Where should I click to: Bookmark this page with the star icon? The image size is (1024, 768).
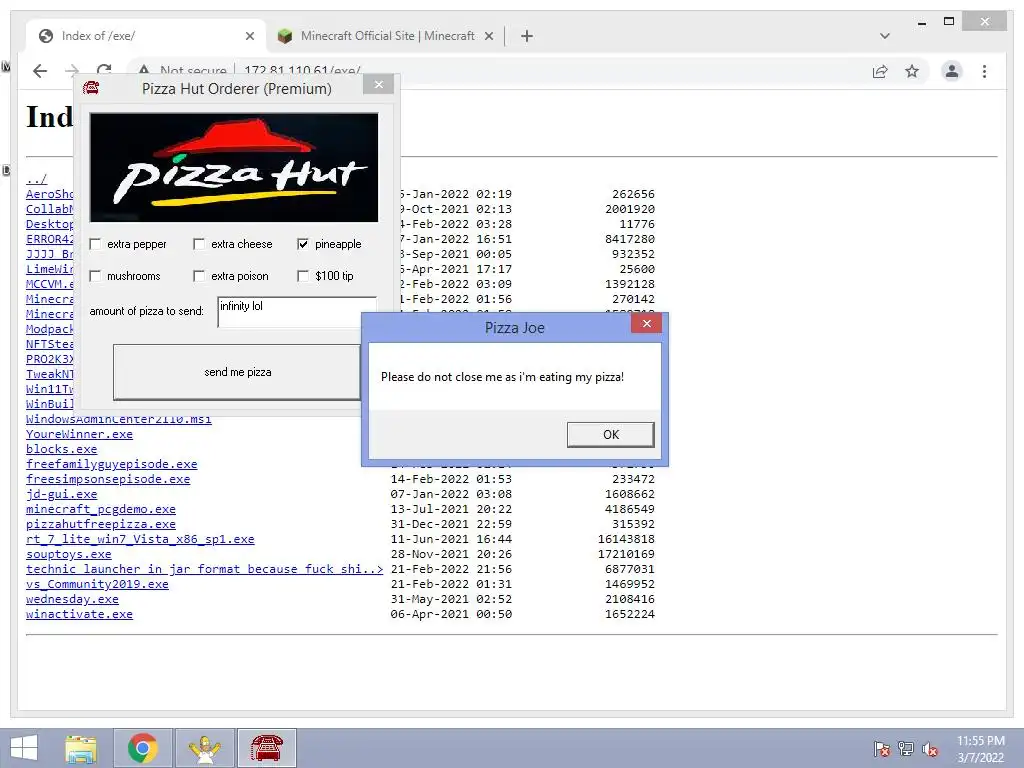912,71
